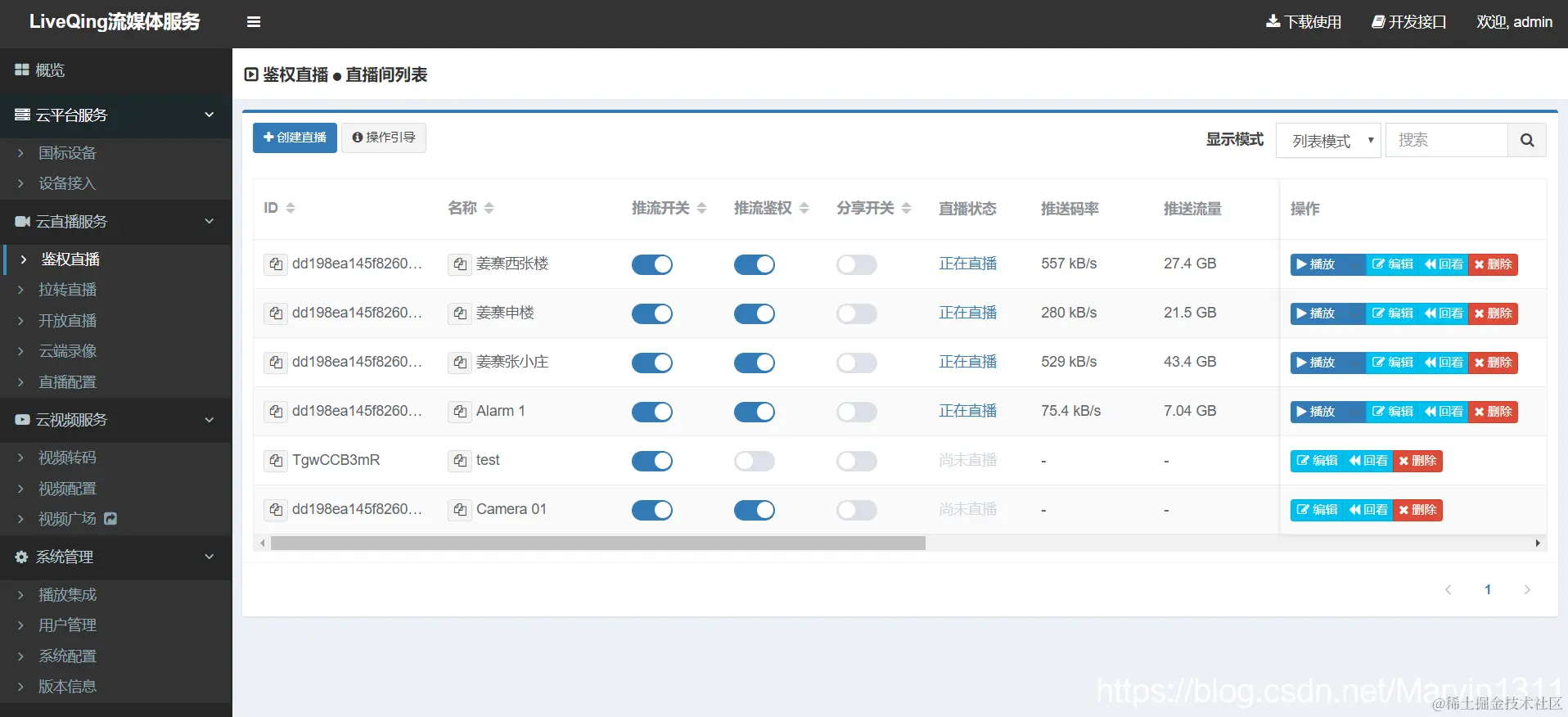1568x717 pixels.
Task: Open play options dropdown for 姜寨张小庄
Action: coord(1354,363)
